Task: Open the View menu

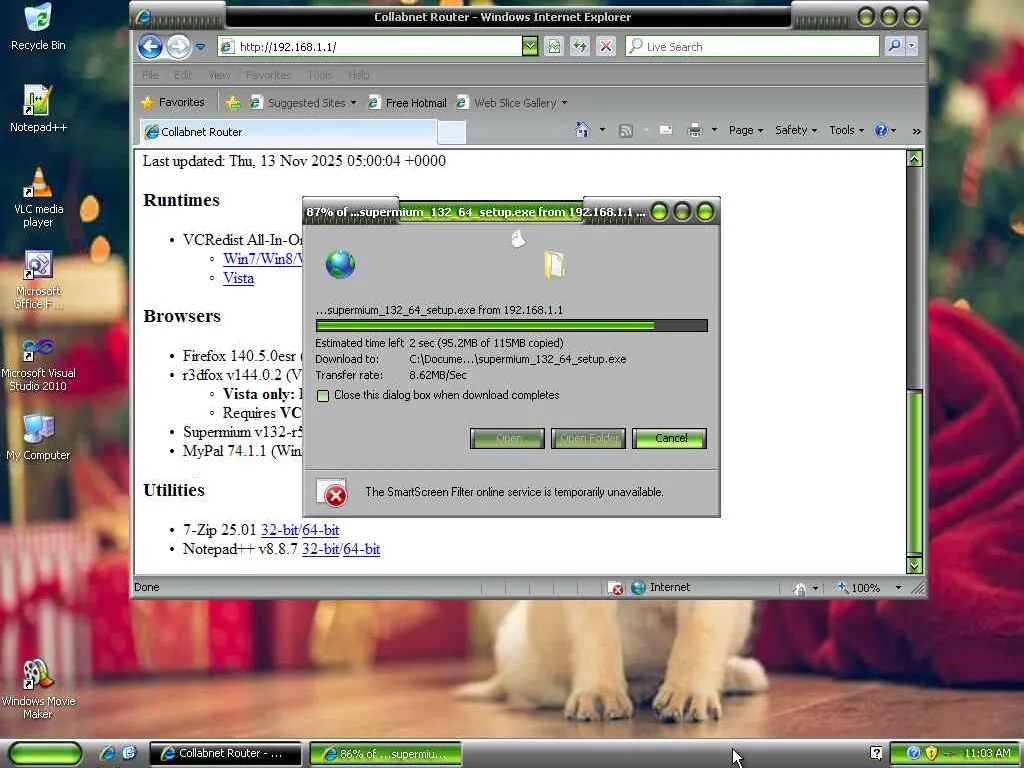Action: pos(219,75)
